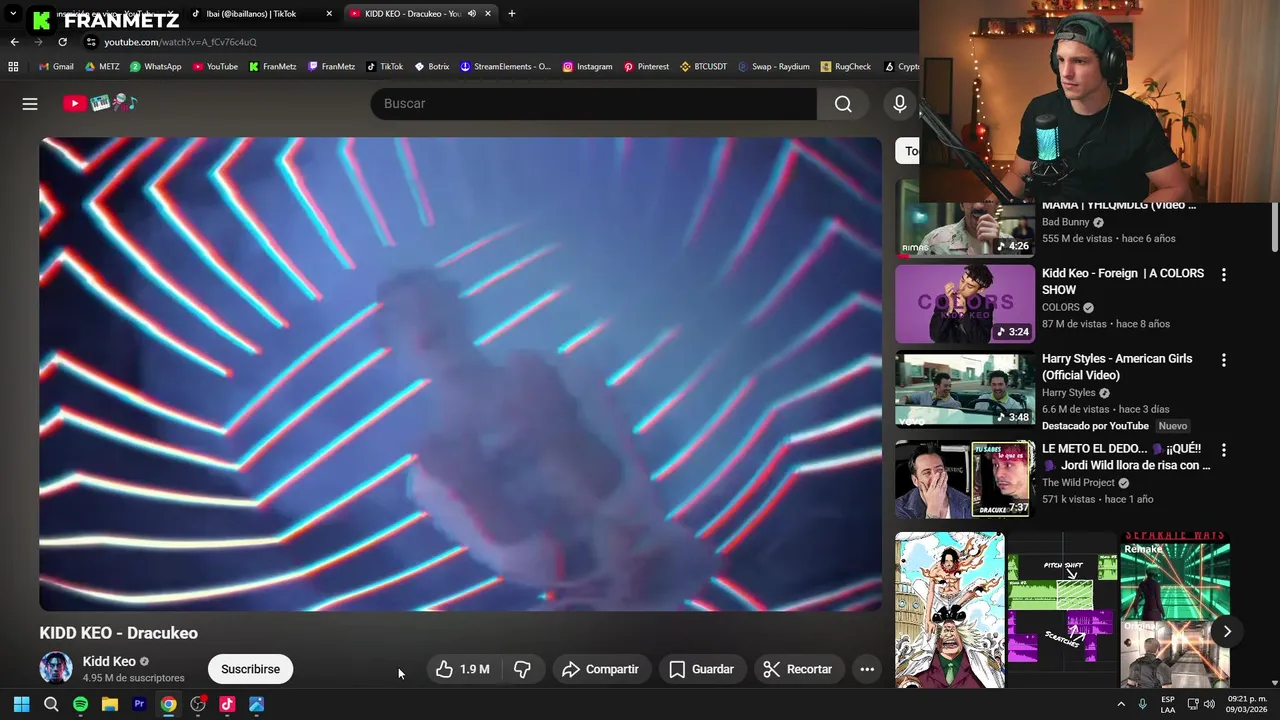
Task: Clip the video with Recortar
Action: (798, 669)
